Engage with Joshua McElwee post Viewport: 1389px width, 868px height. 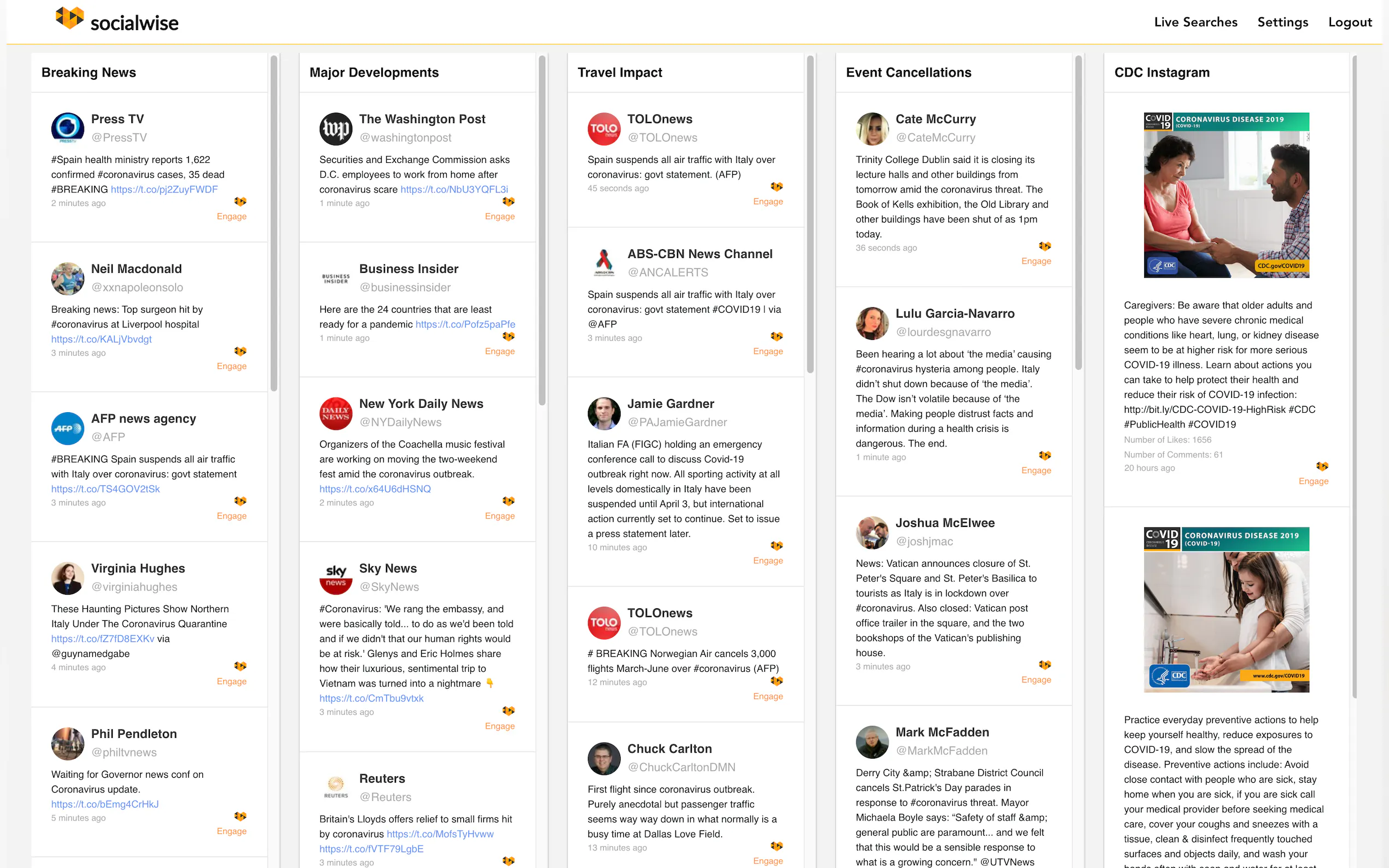[x=1036, y=680]
